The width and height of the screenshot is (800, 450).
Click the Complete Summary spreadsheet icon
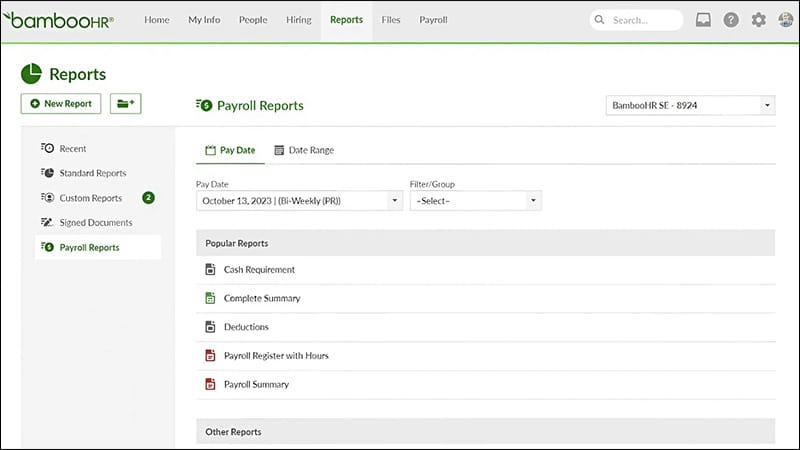[x=210, y=298]
